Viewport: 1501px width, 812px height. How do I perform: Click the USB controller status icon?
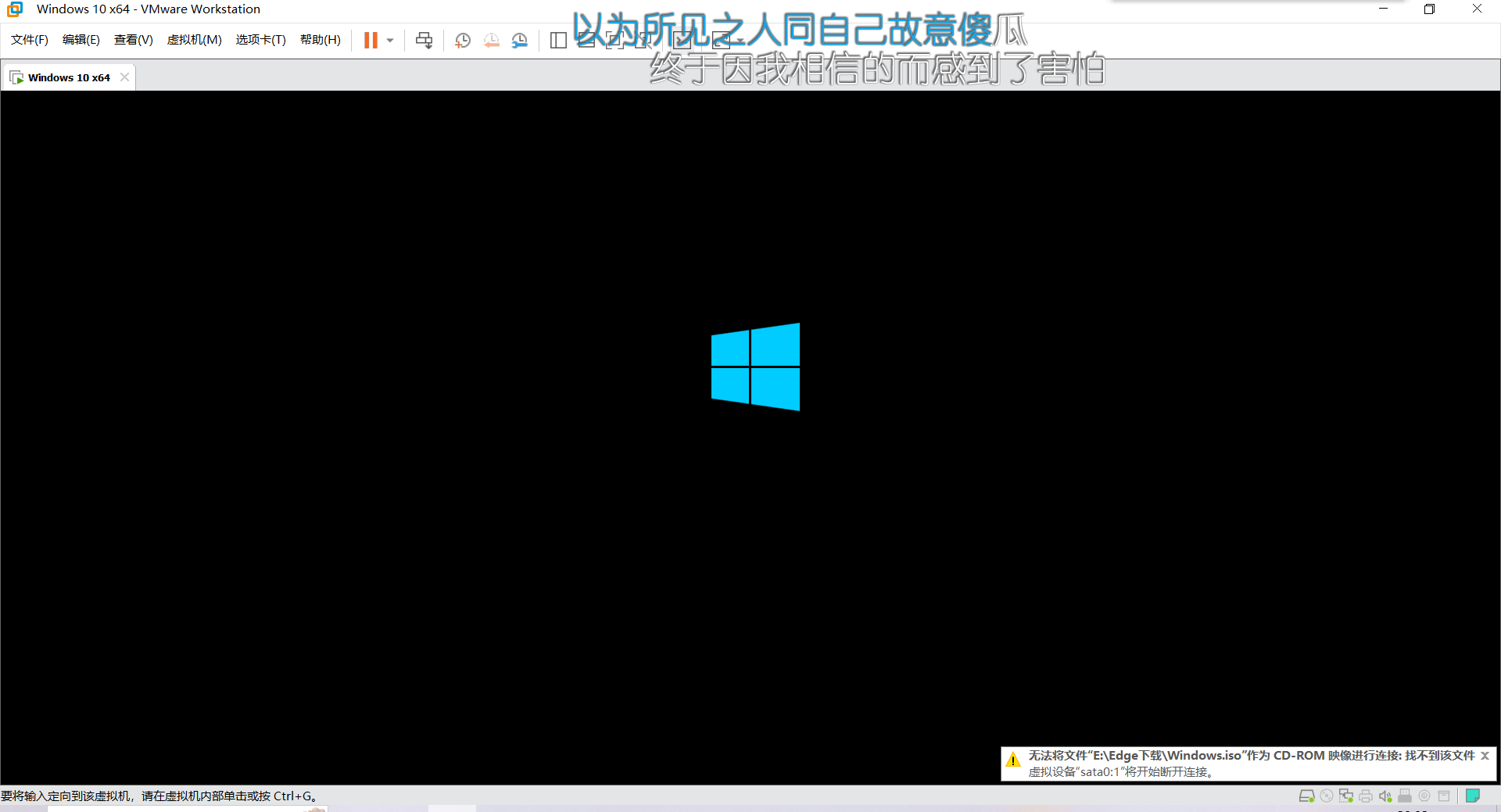click(x=1405, y=796)
